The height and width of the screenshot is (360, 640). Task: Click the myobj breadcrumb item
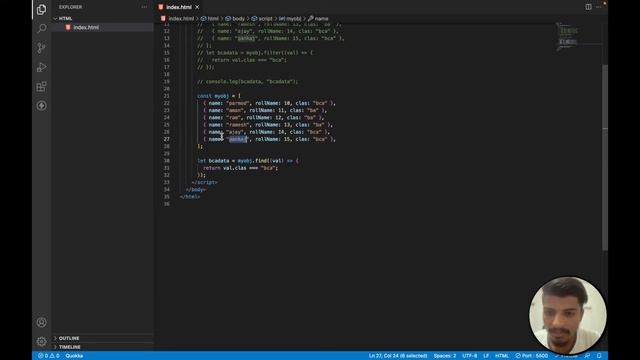(290, 18)
